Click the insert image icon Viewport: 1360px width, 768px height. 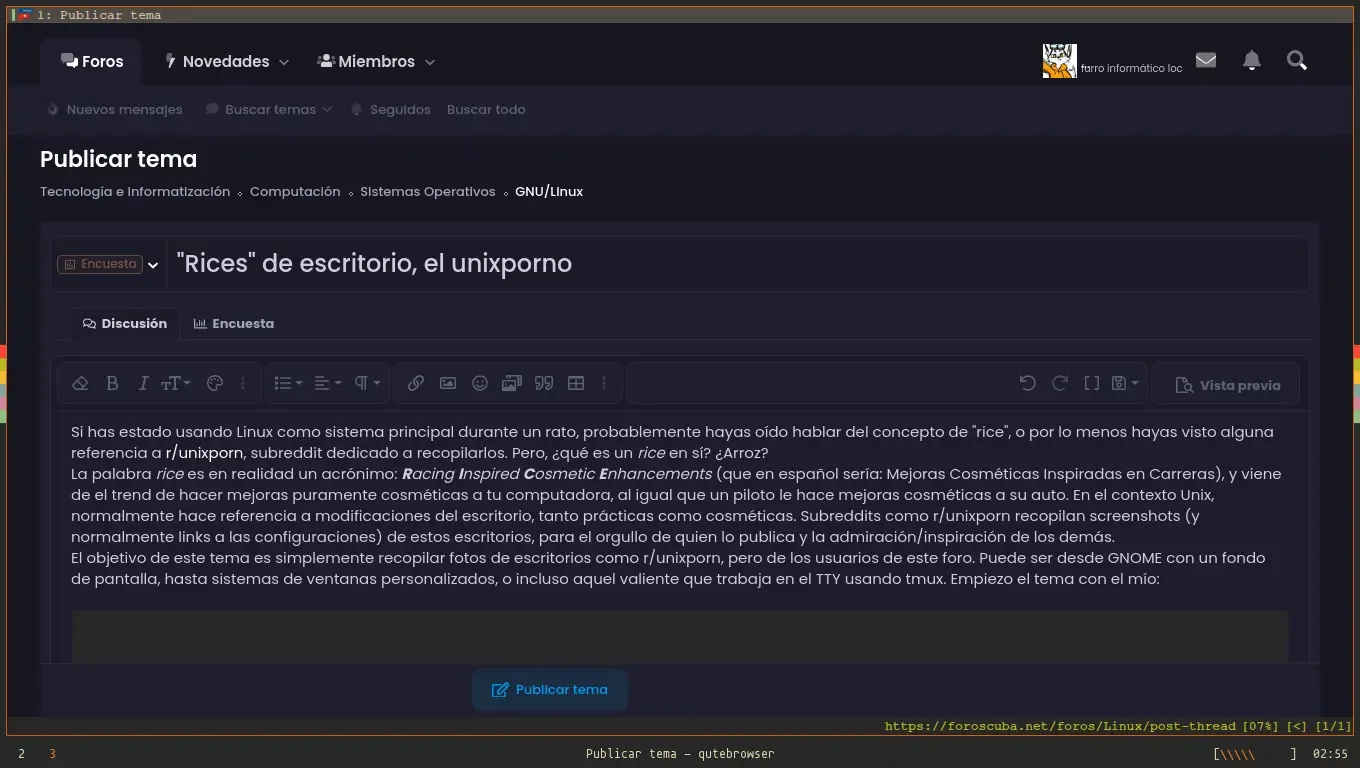[x=448, y=383]
